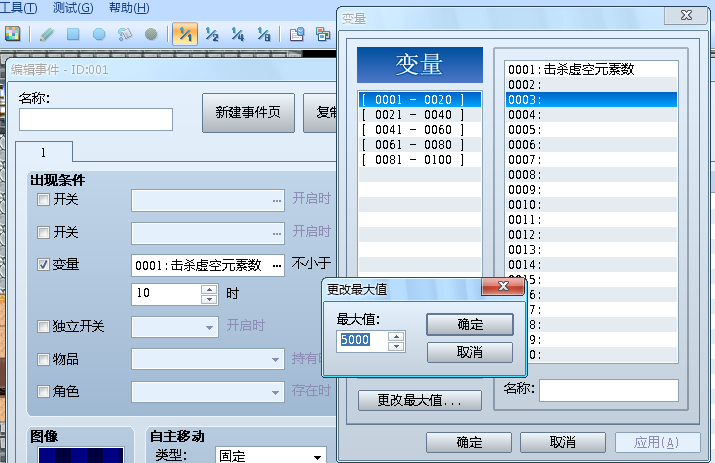Select variable 0004: in the list
Screen dimensions: 715x463
591,114
